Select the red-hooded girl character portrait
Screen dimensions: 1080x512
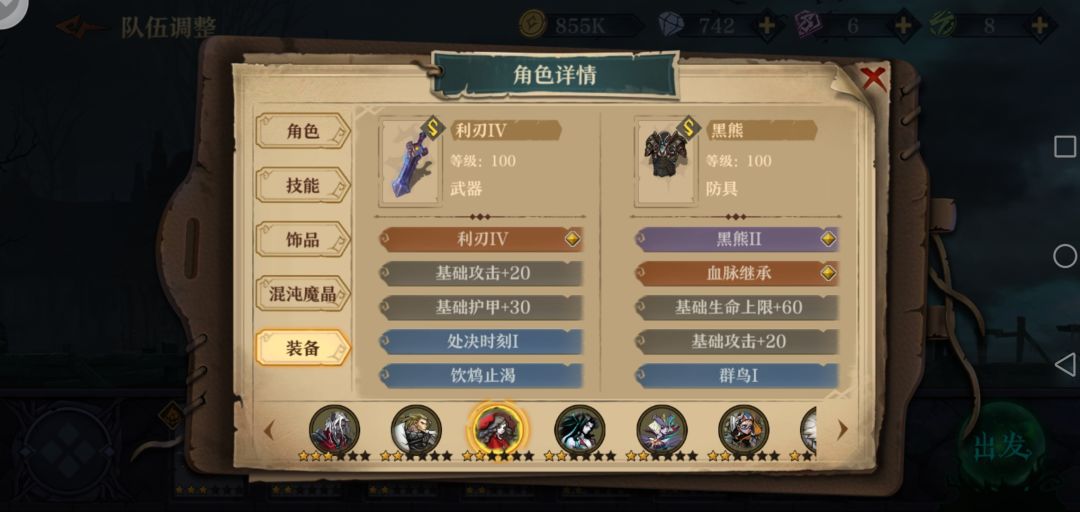point(498,429)
